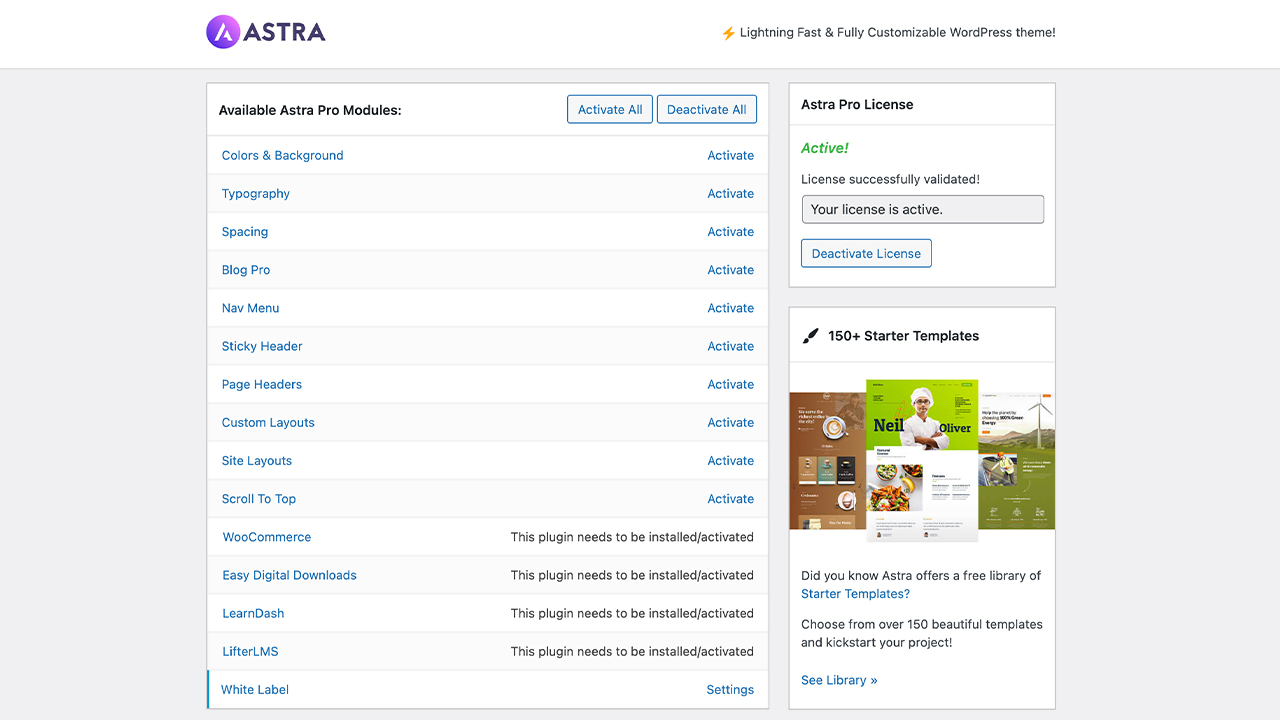
Task: Open the Blog Pro module link
Action: point(246,270)
